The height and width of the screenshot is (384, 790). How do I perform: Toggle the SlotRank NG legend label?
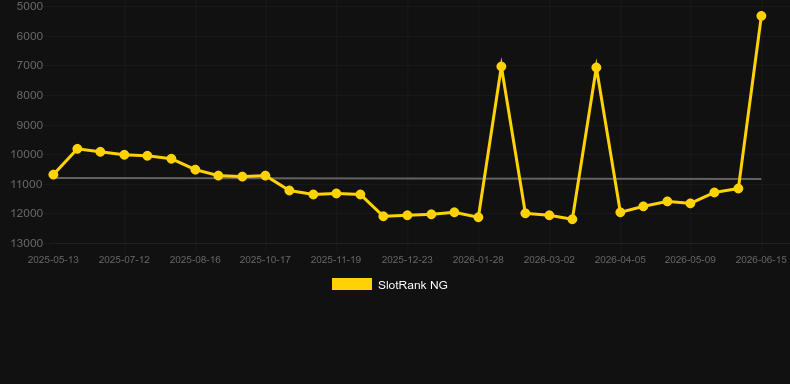click(x=413, y=285)
